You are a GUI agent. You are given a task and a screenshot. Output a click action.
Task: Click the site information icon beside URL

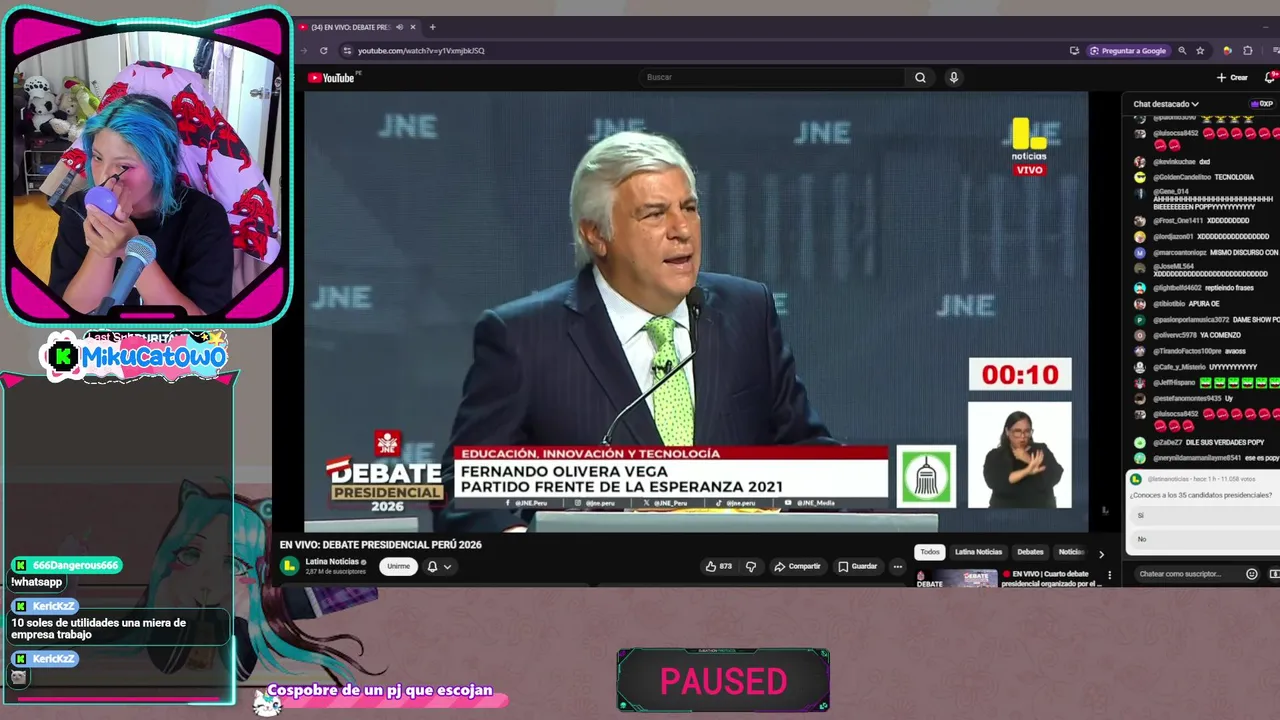point(347,50)
